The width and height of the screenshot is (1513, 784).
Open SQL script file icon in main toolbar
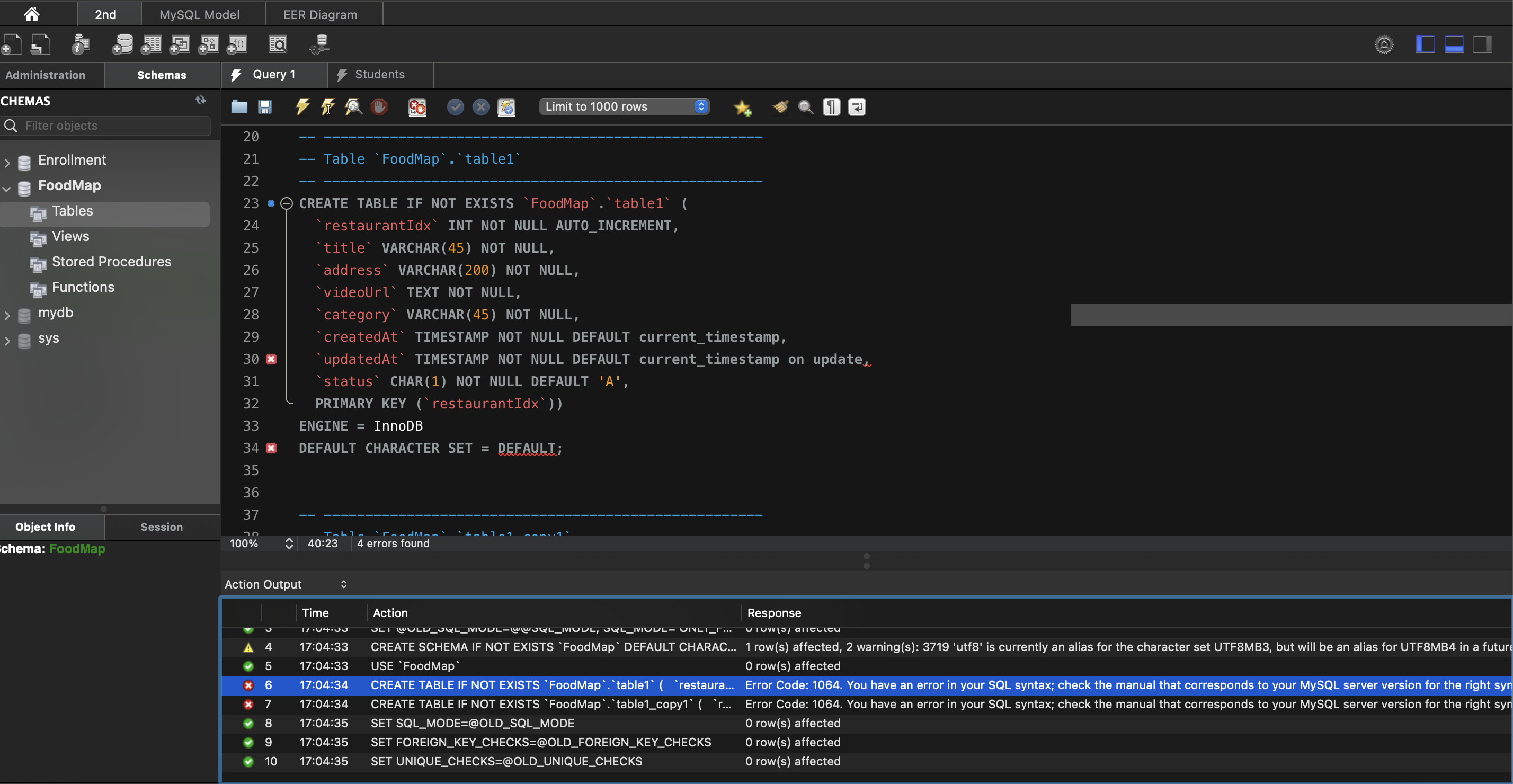pos(40,44)
